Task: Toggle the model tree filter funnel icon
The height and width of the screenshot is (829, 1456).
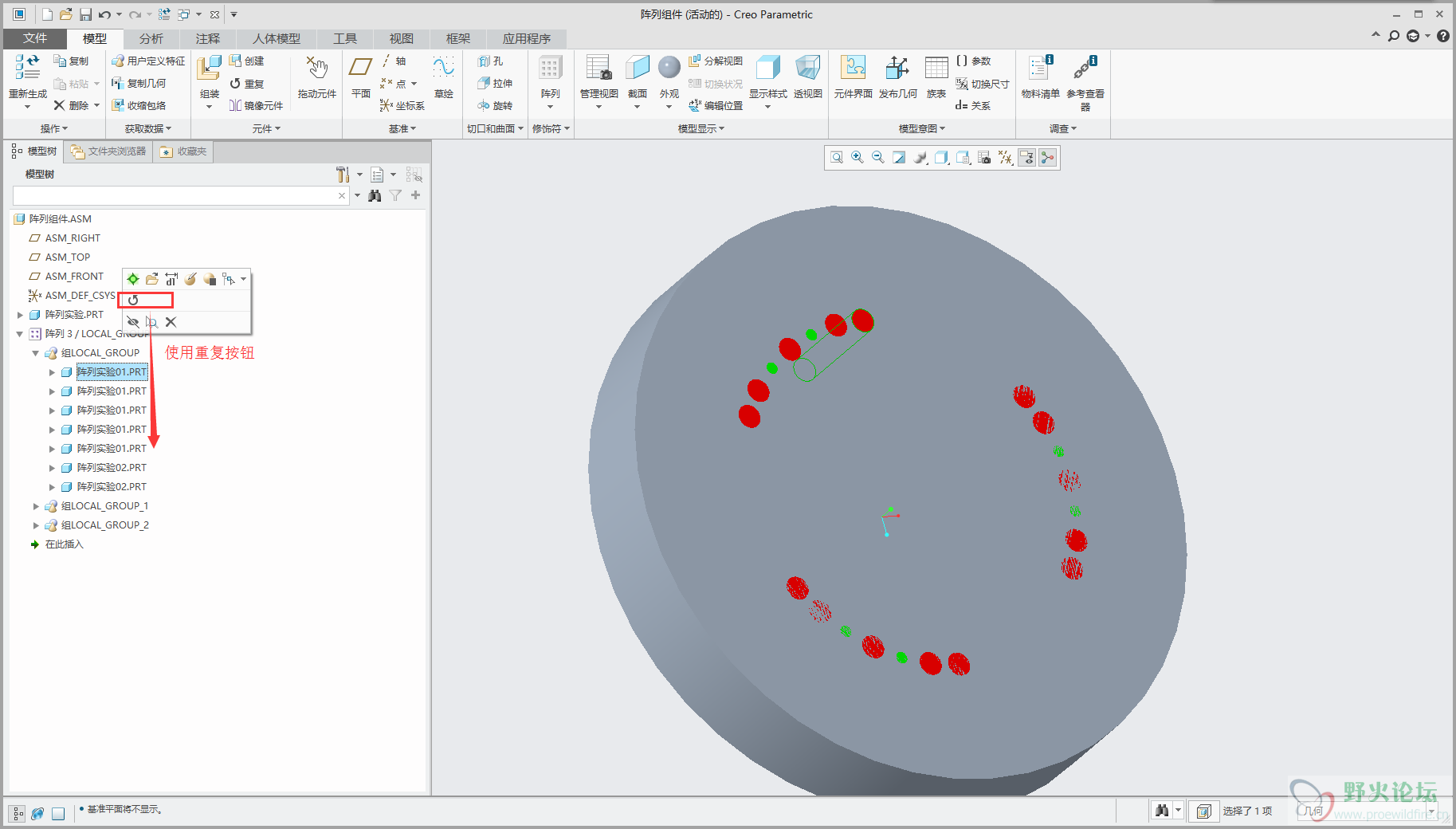Action: (395, 195)
